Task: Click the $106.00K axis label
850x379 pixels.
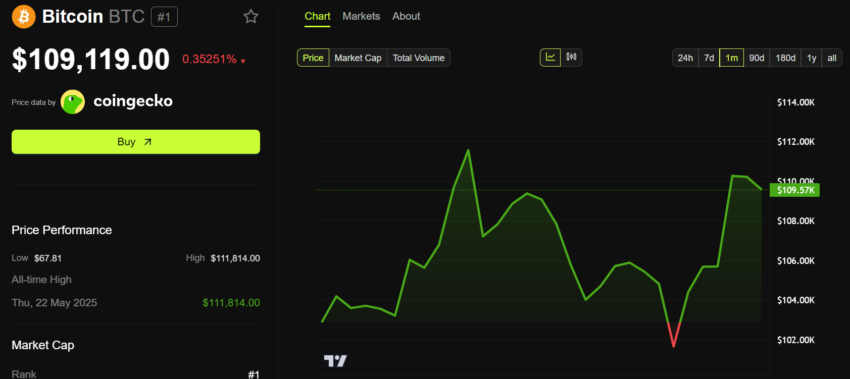Action: point(795,261)
